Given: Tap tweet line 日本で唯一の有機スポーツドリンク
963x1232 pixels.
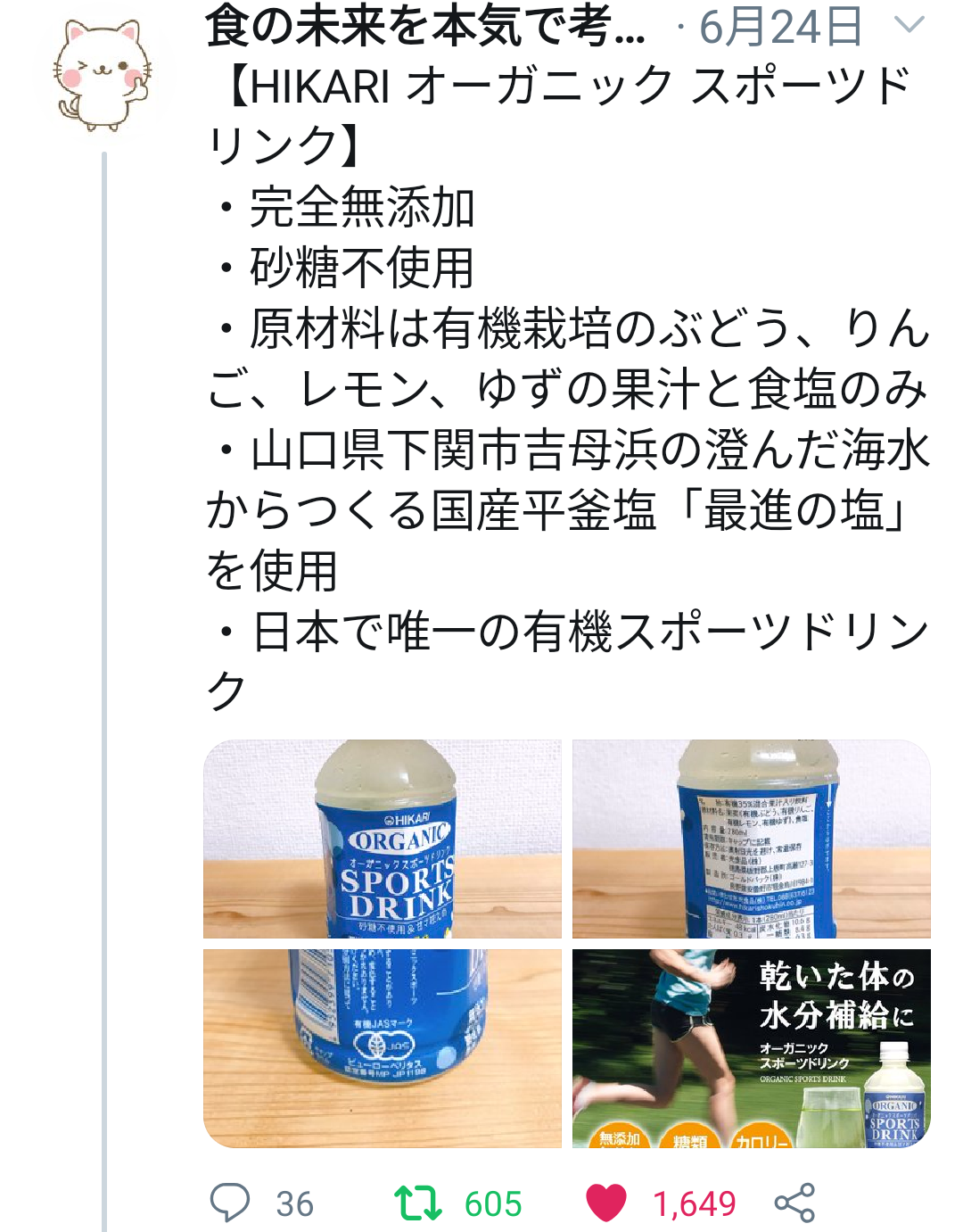Looking at the screenshot, I should pos(568,661).
